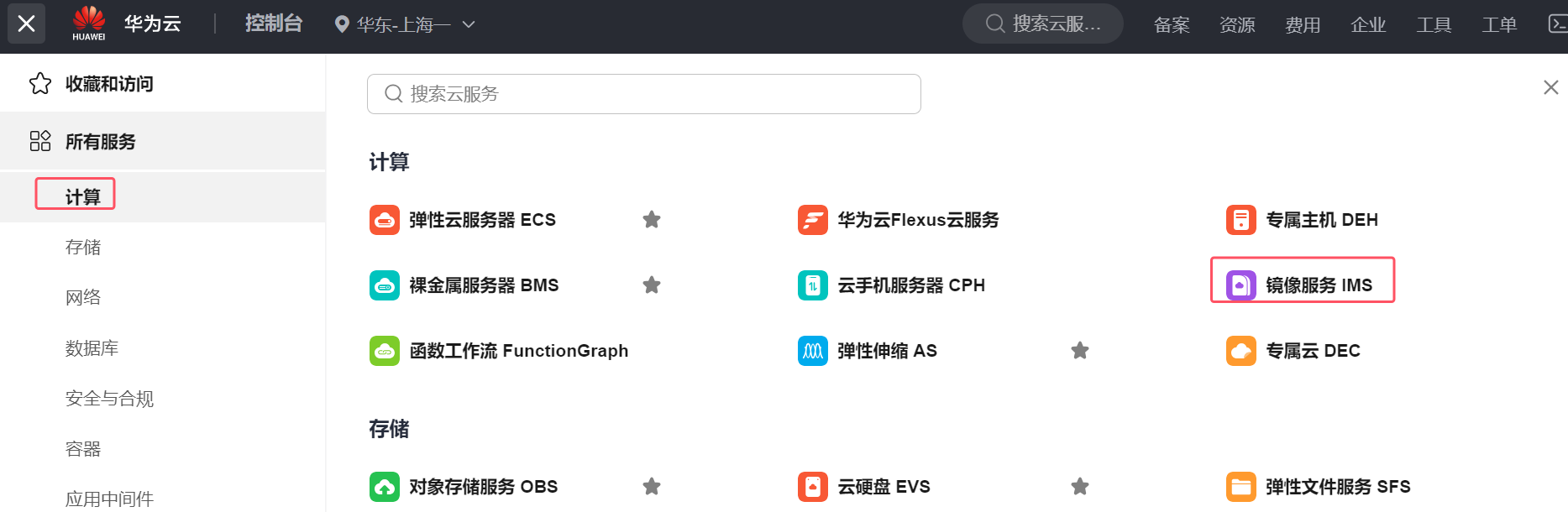Go to 控制台 console link
The height and width of the screenshot is (512, 1568).
tap(273, 24)
